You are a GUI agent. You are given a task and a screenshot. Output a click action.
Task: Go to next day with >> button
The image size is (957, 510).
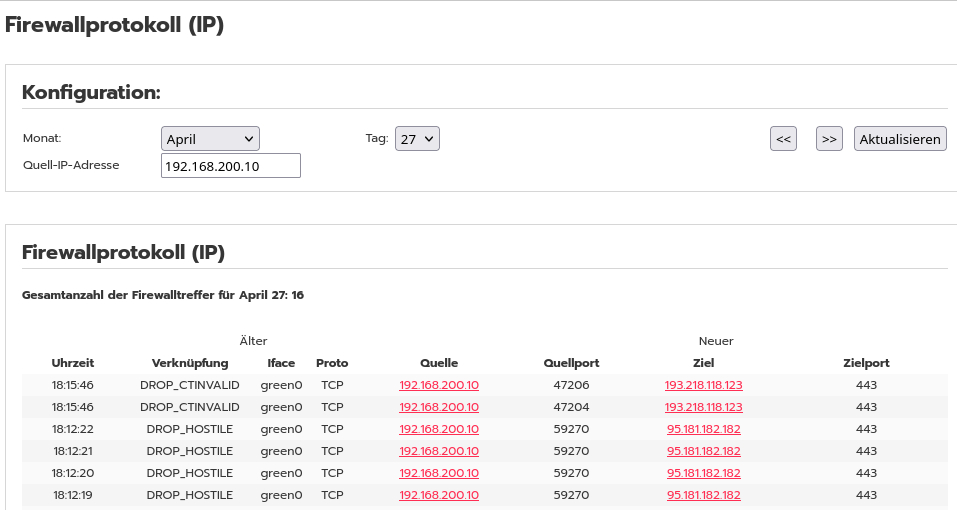pos(829,138)
